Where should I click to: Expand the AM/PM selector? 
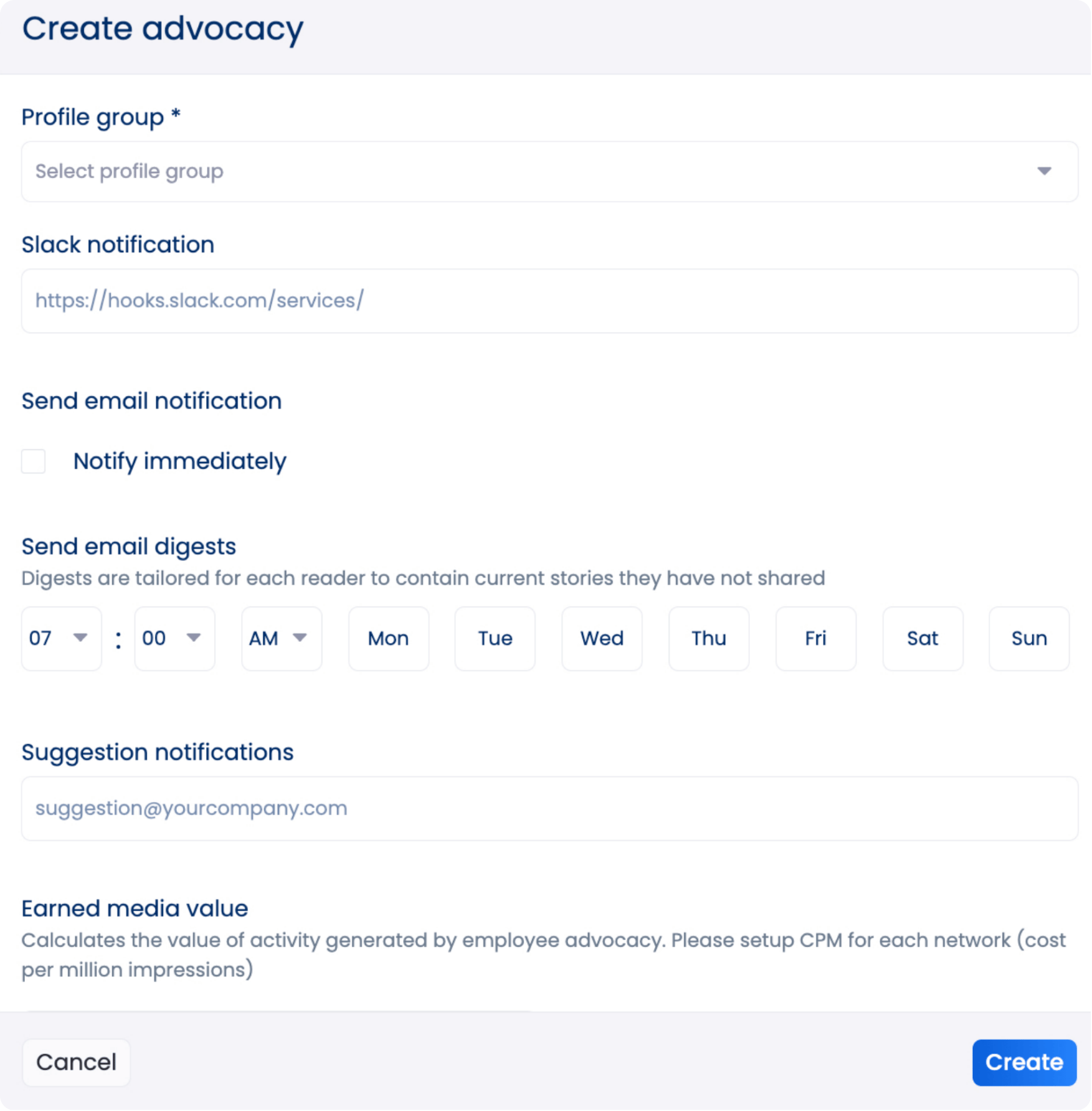(281, 638)
